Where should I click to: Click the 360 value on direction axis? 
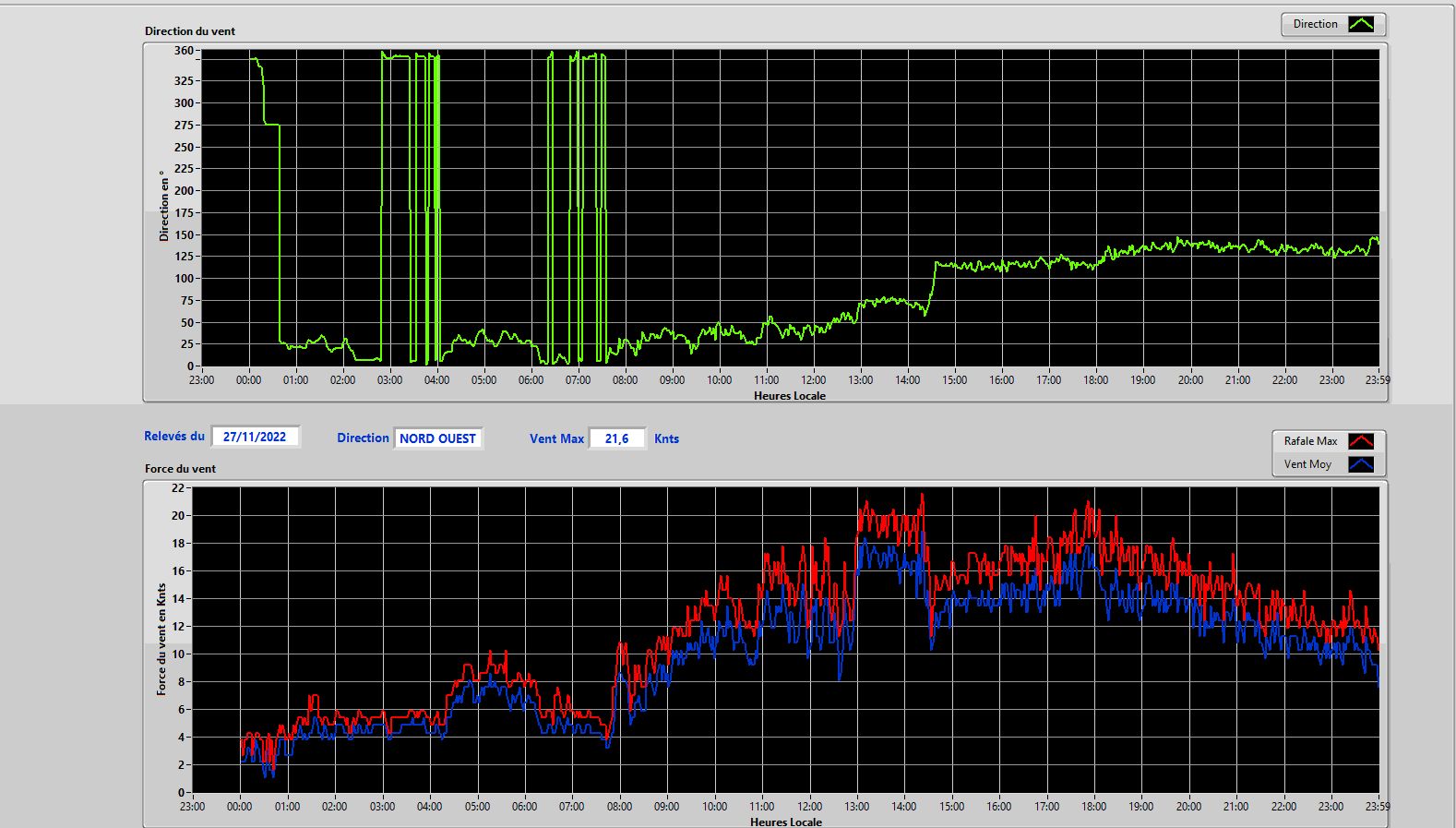[184, 51]
